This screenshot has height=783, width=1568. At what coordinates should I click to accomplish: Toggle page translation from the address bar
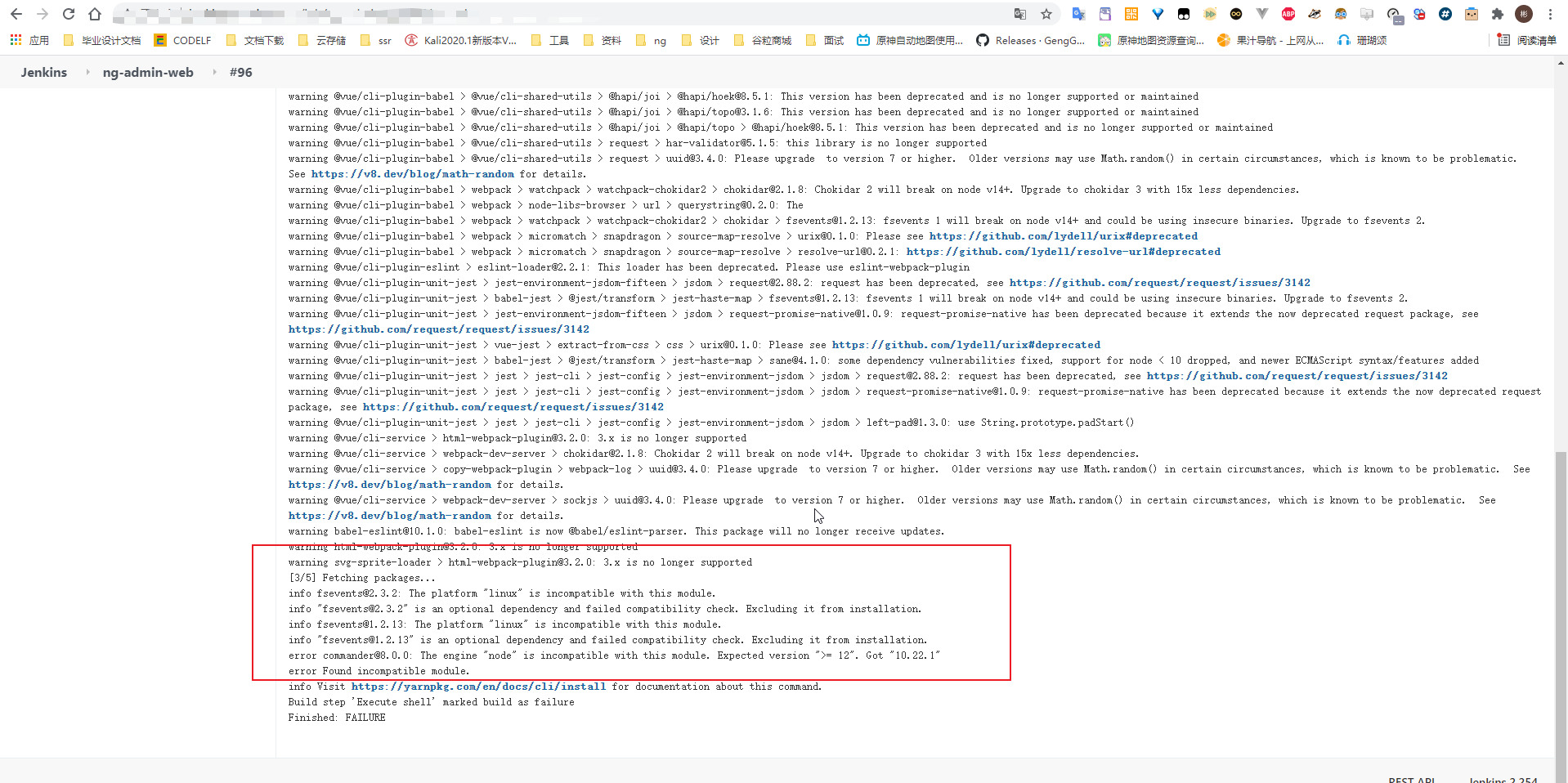point(1020,14)
